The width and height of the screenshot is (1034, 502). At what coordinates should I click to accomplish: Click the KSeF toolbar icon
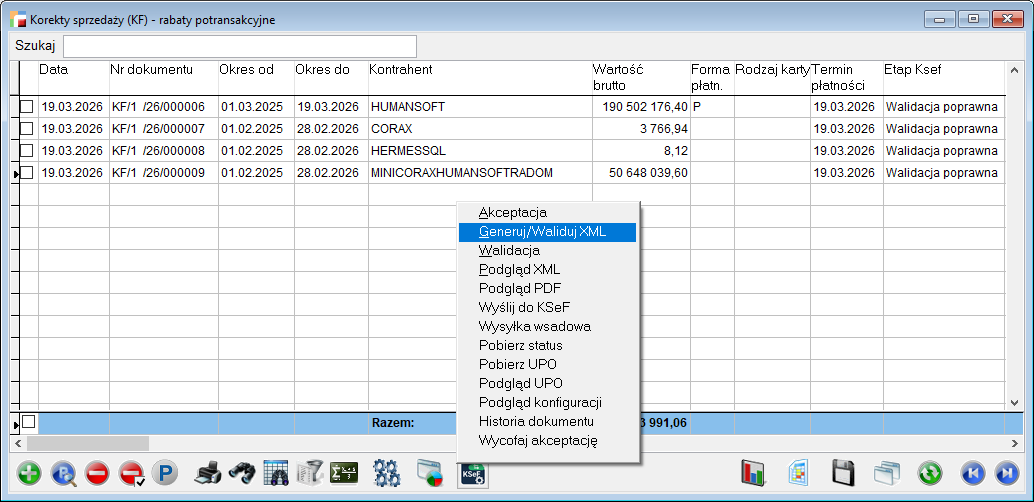tap(472, 473)
